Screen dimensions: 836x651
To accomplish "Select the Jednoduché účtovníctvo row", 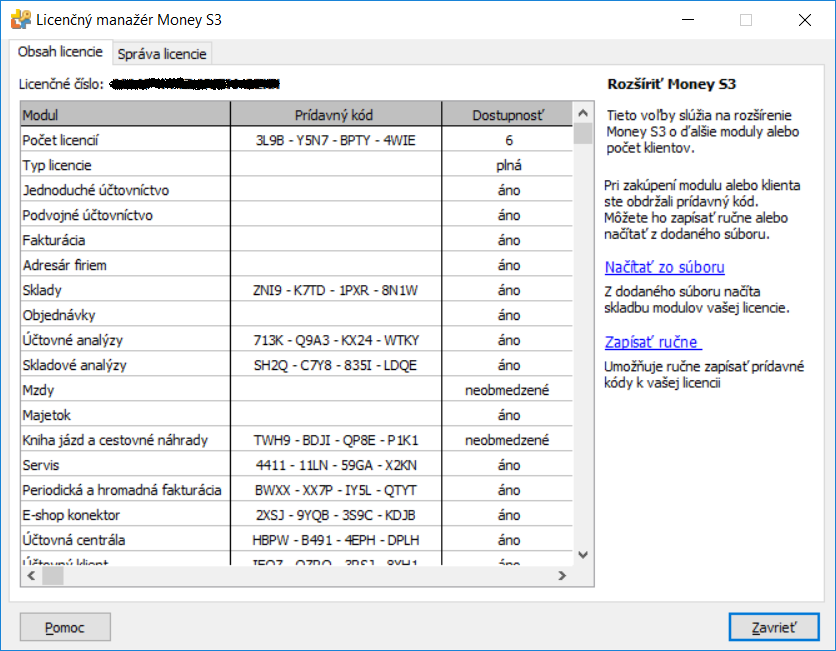I will [x=296, y=190].
